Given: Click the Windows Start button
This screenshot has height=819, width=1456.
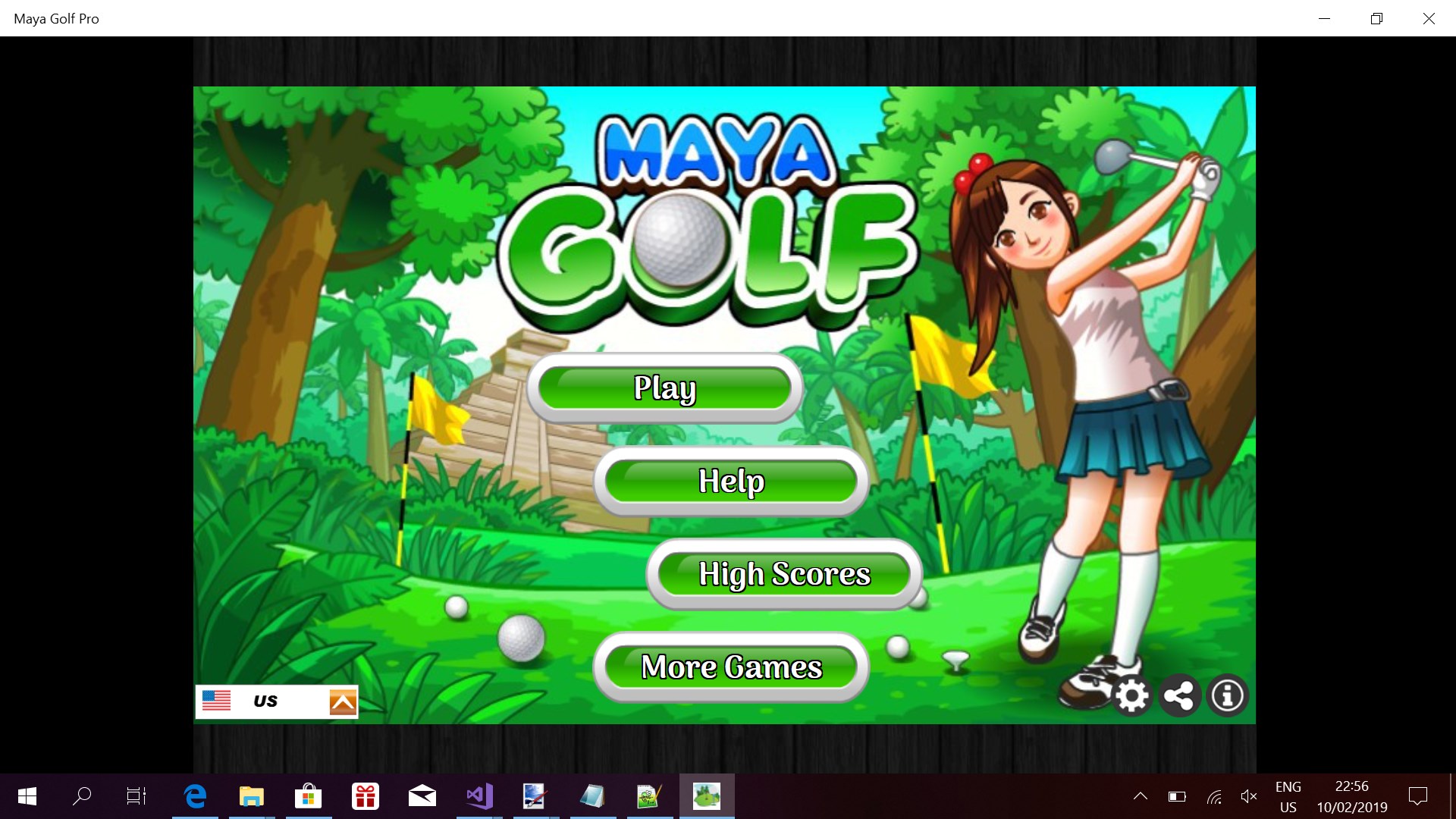Looking at the screenshot, I should (27, 796).
